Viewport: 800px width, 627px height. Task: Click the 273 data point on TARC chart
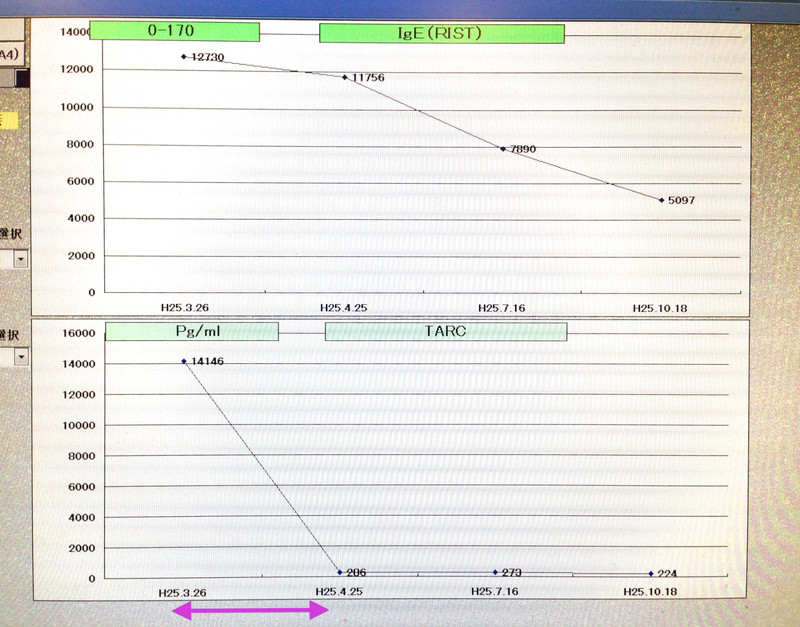[x=495, y=572]
